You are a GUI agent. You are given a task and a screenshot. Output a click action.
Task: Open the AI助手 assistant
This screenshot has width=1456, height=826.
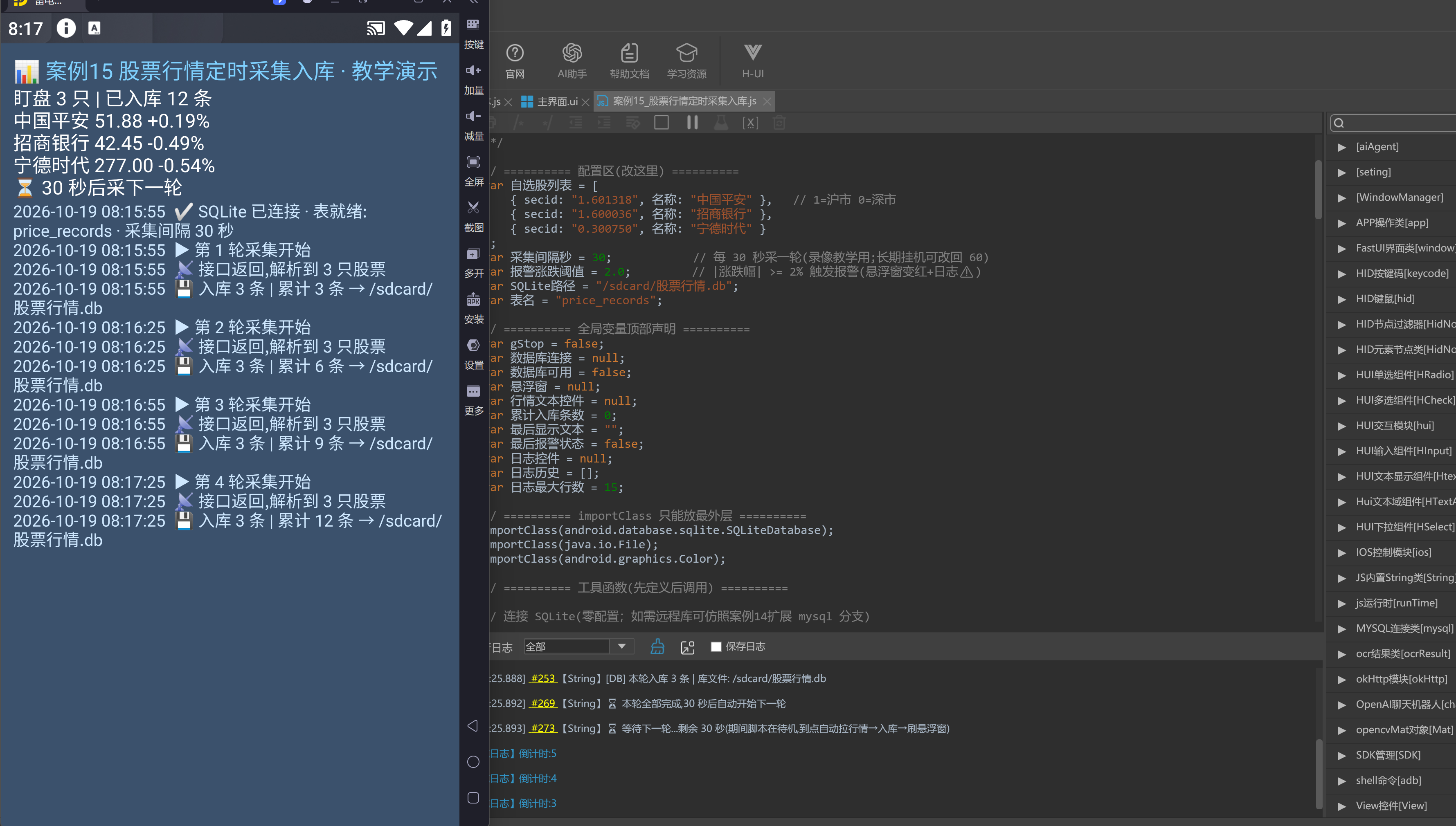572,61
